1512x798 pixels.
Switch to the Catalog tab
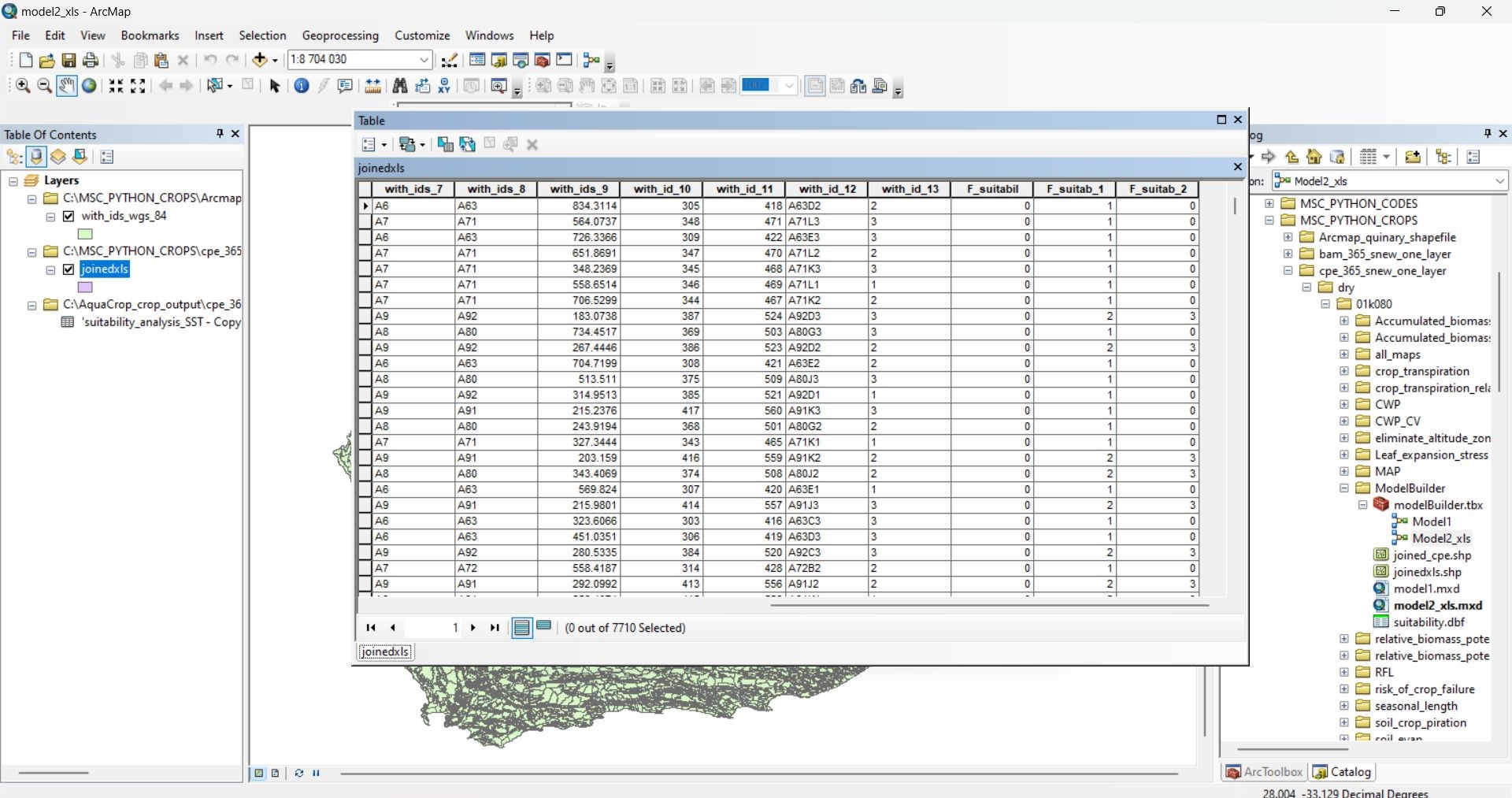click(x=1343, y=772)
